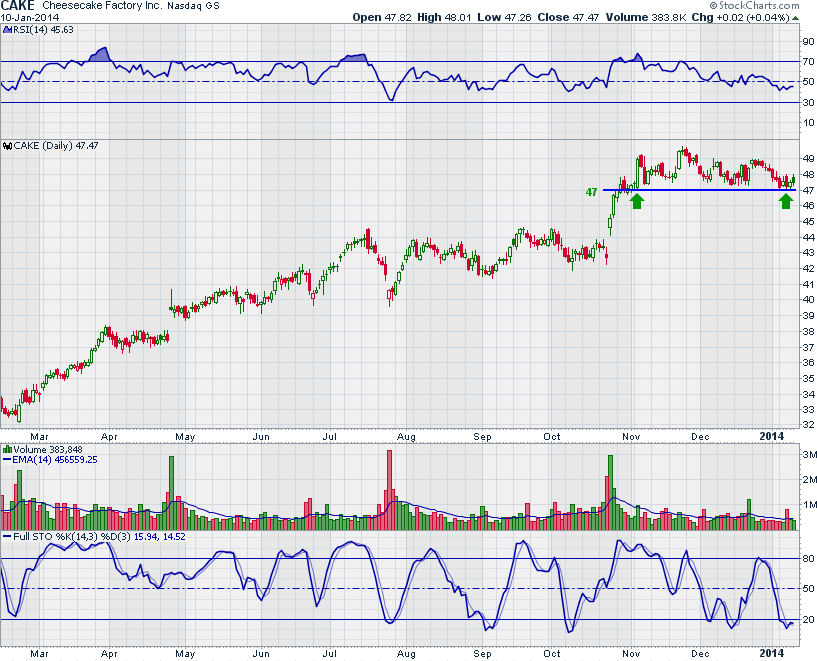The width and height of the screenshot is (817, 661).
Task: Click the 40 label on the price axis
Action: 808,300
